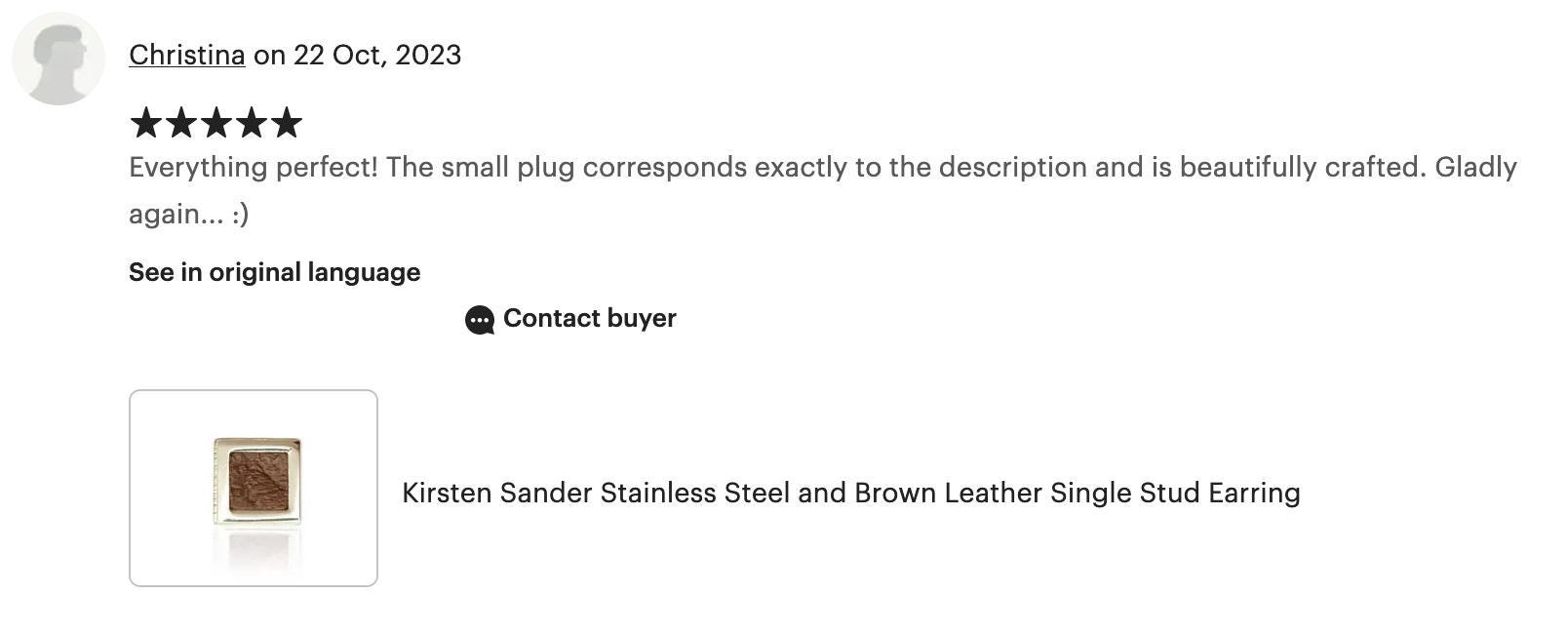Click the Contact buyer text label
This screenshot has height=634, width=1568.
coord(590,318)
